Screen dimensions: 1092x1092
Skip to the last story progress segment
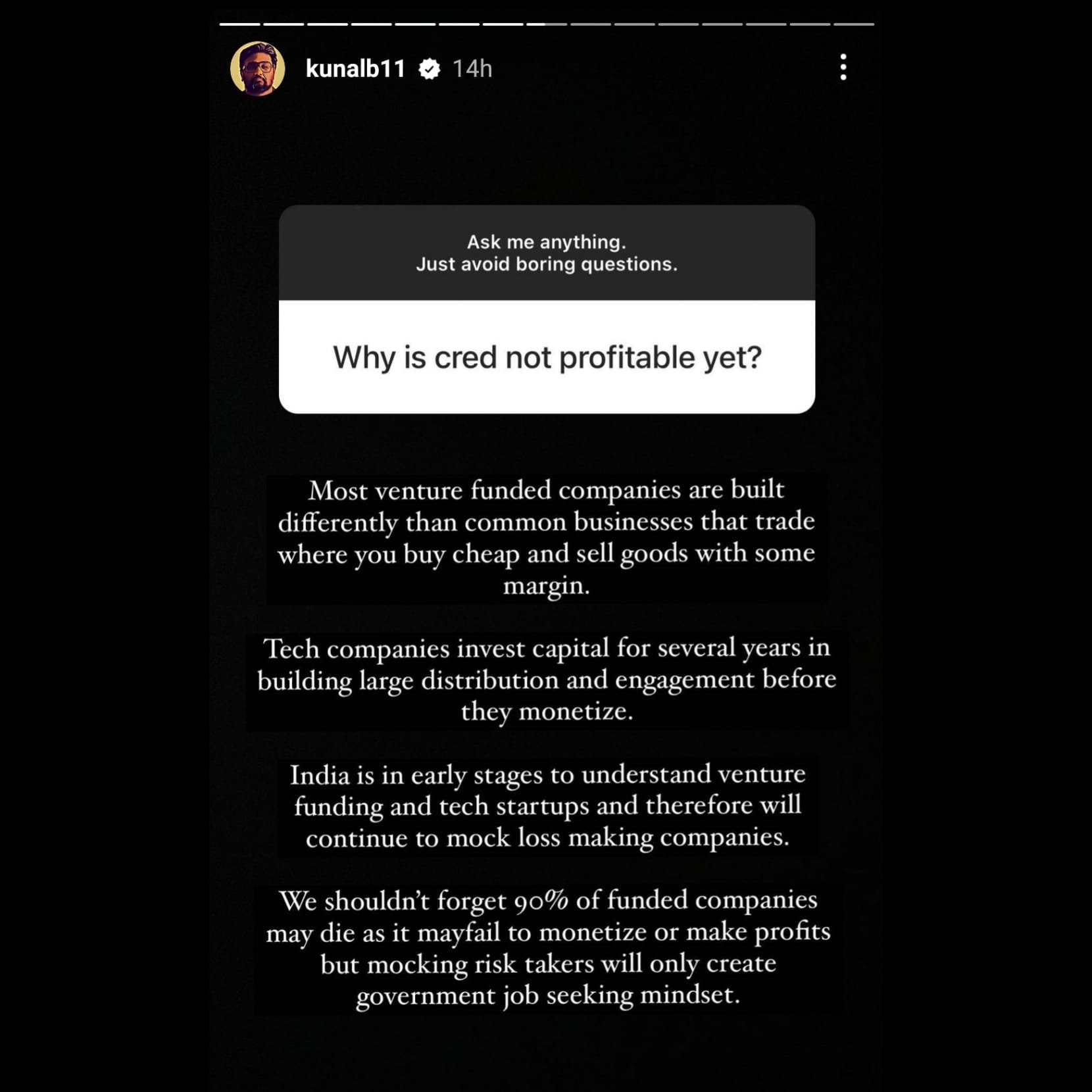[854, 24]
